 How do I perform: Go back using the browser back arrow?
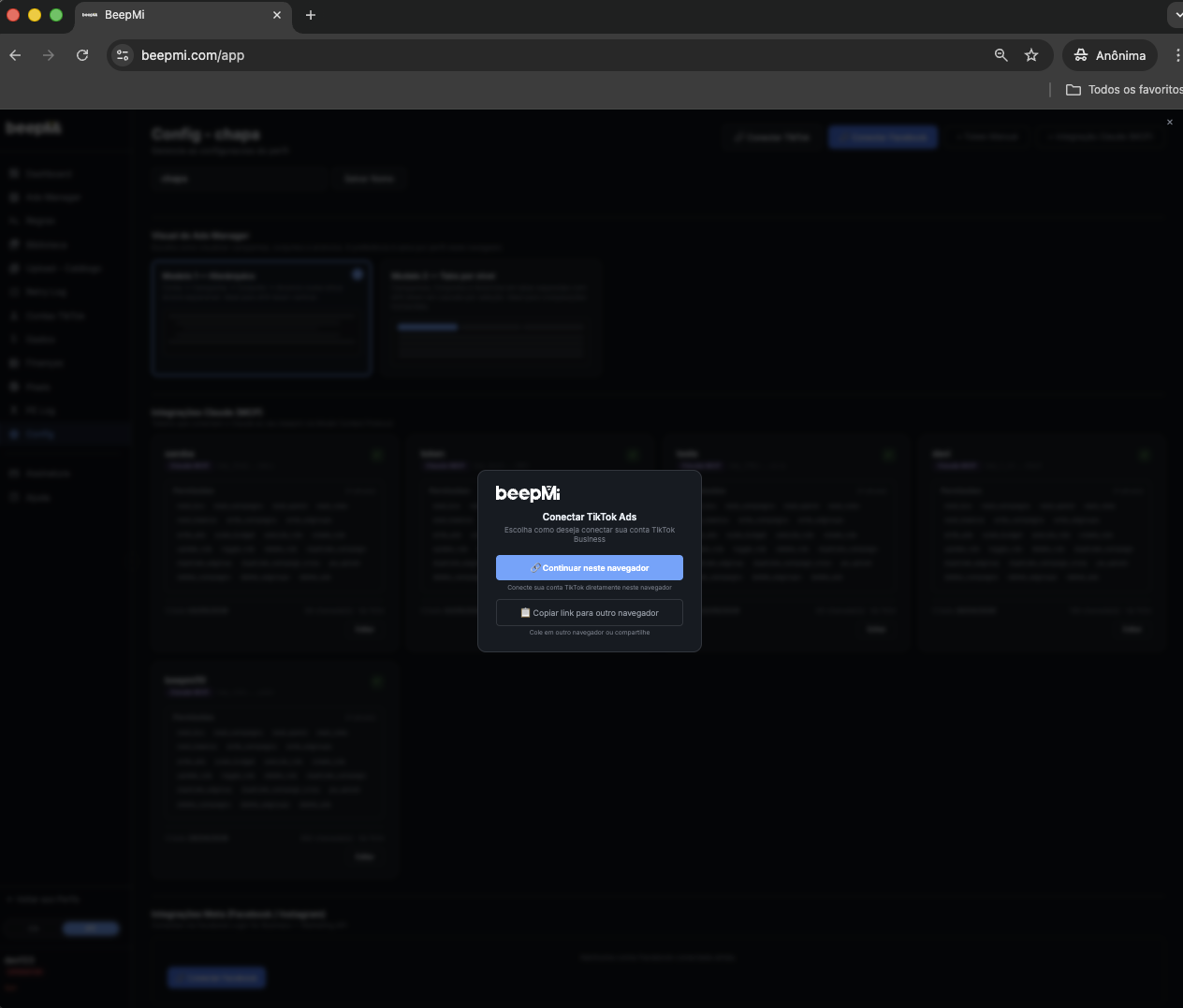(x=15, y=55)
